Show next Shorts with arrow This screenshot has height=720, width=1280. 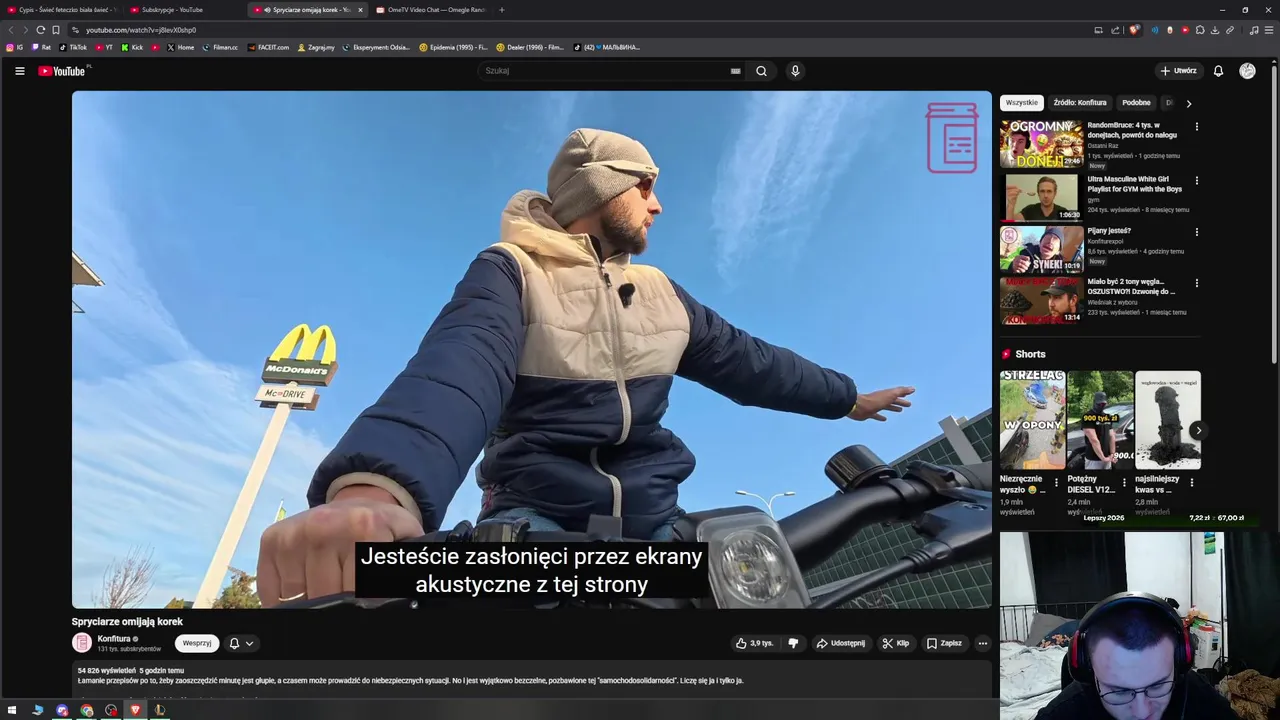pos(1198,430)
